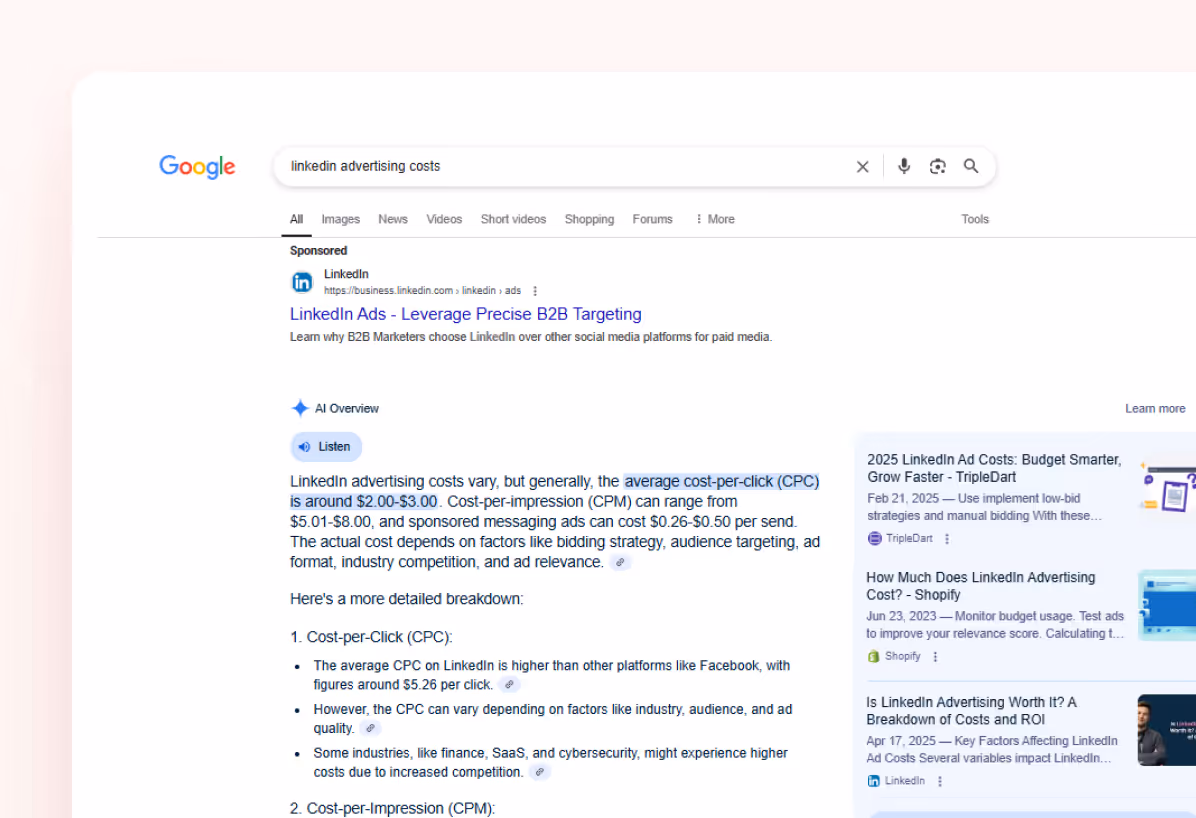
Task: Click the LinkedIn favicon in the sponsored result
Action: pos(302,282)
